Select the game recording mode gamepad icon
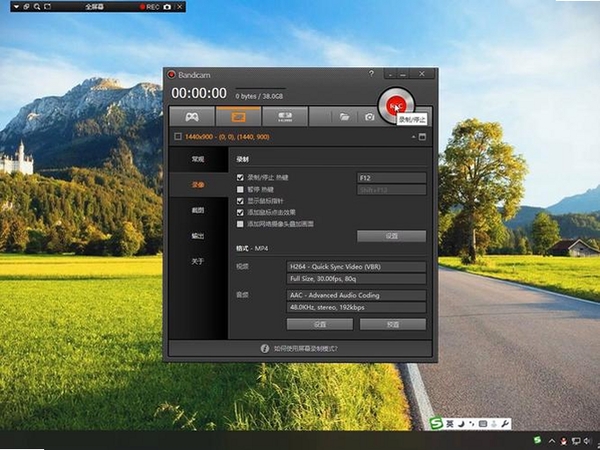This screenshot has width=600, height=450. [x=192, y=117]
